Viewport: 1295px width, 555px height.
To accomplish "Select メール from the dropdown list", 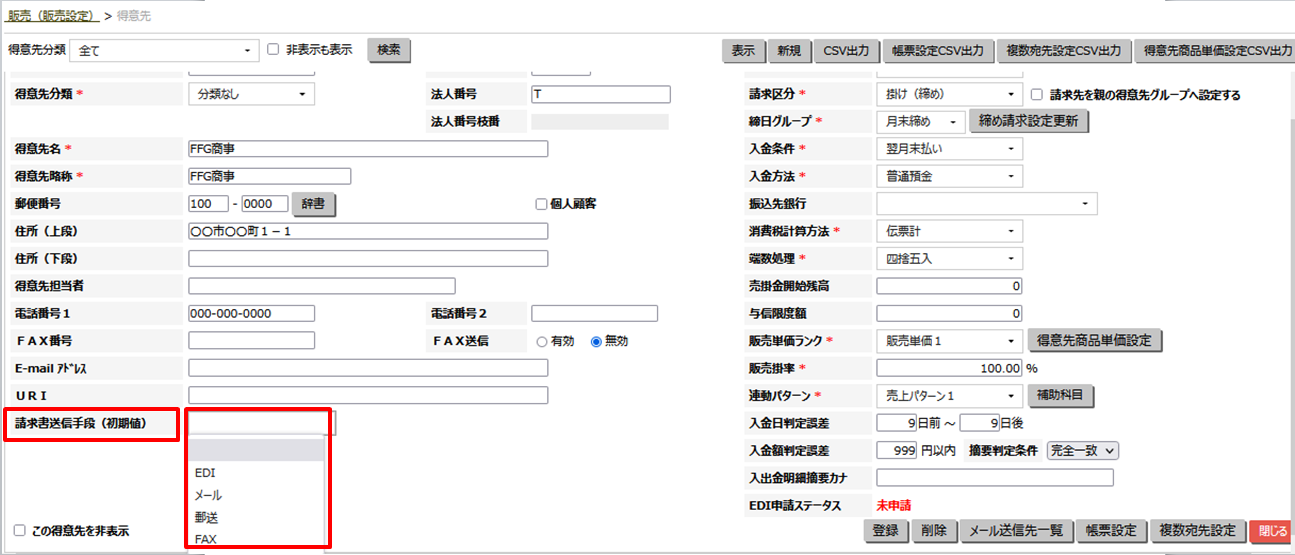I will pyautogui.click(x=209, y=495).
